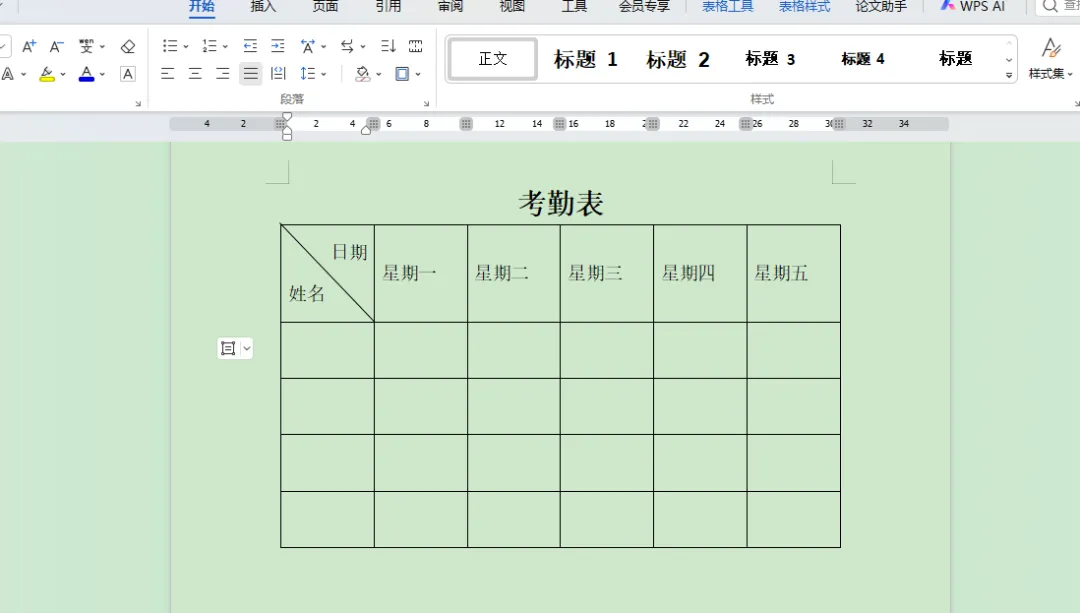
Task: Set line spacing
Action: pyautogui.click(x=308, y=74)
